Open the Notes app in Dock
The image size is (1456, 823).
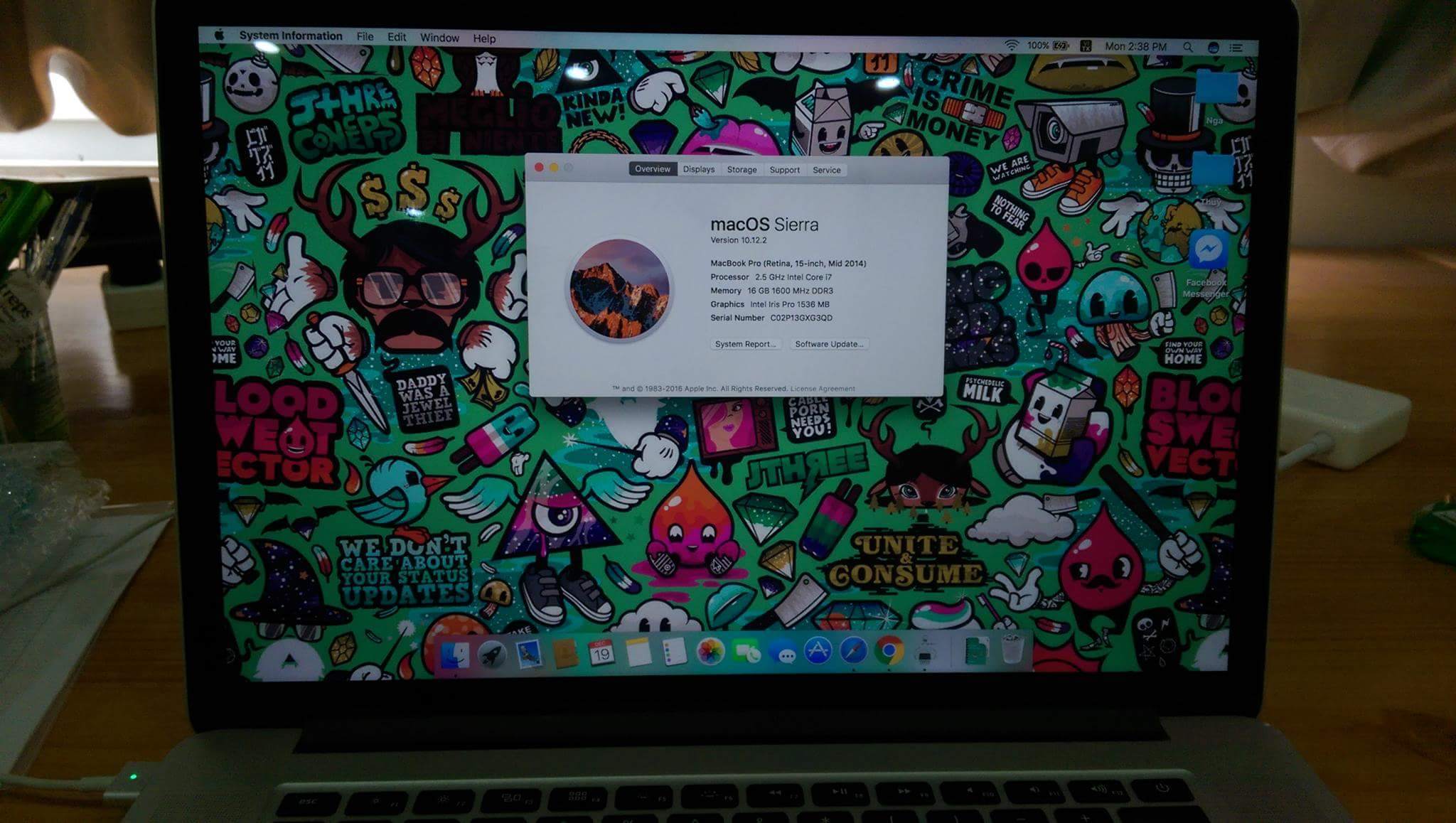point(638,652)
